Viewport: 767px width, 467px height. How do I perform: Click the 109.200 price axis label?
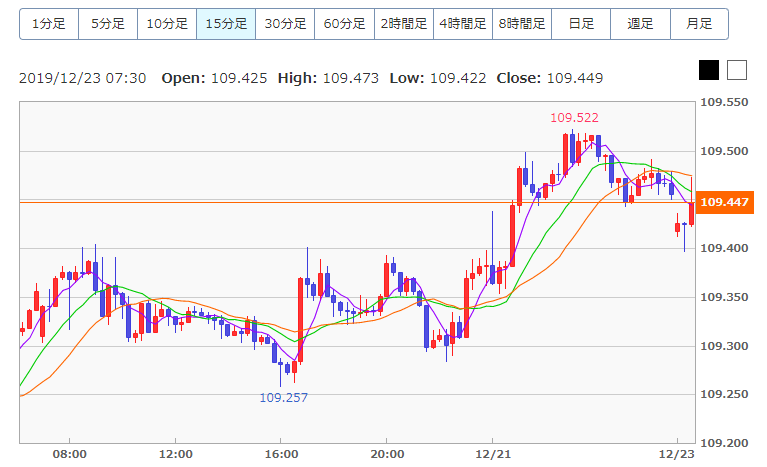pos(724,443)
